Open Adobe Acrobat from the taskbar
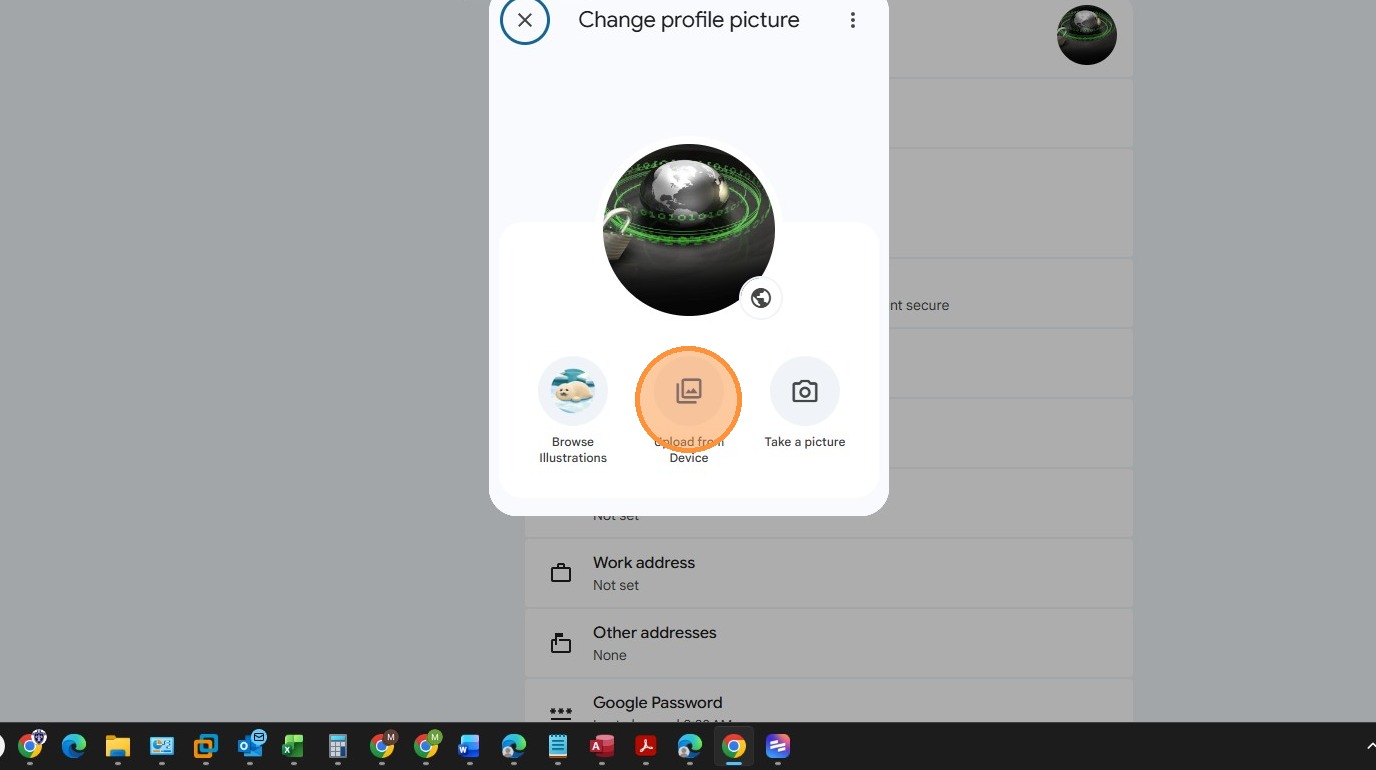 pyautogui.click(x=646, y=745)
